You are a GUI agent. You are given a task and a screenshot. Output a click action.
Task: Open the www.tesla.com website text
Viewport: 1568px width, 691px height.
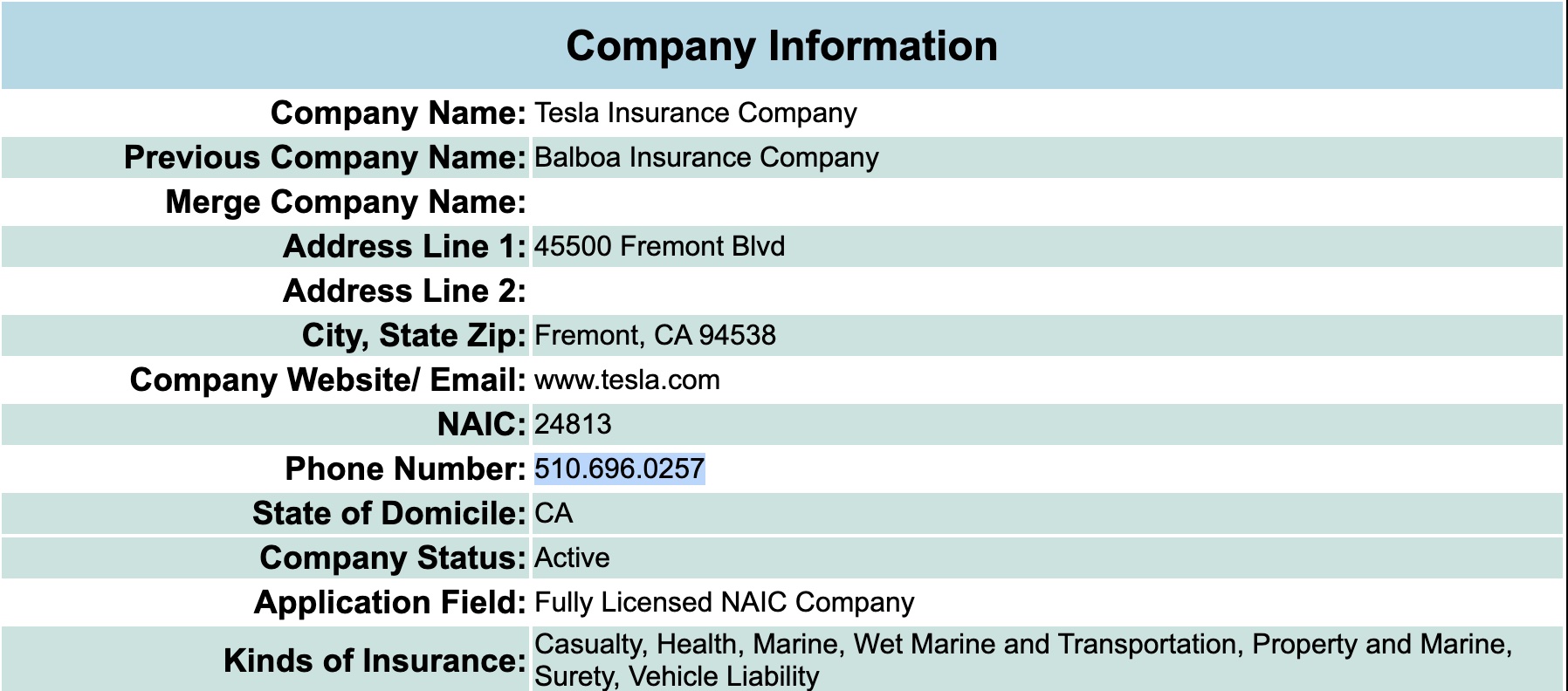(627, 380)
